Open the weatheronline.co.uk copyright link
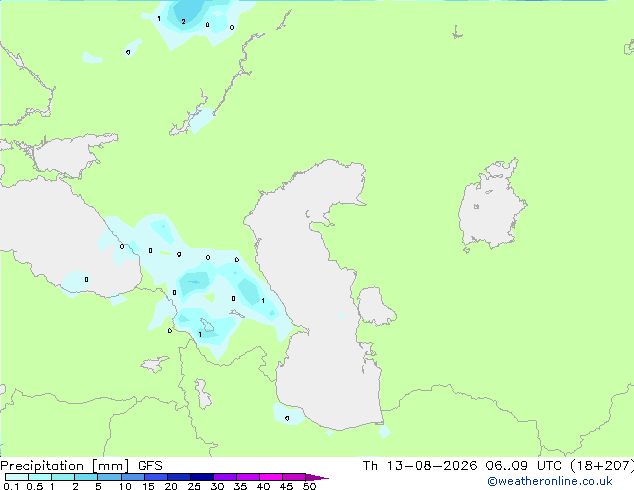The width and height of the screenshot is (634, 490). (550, 481)
